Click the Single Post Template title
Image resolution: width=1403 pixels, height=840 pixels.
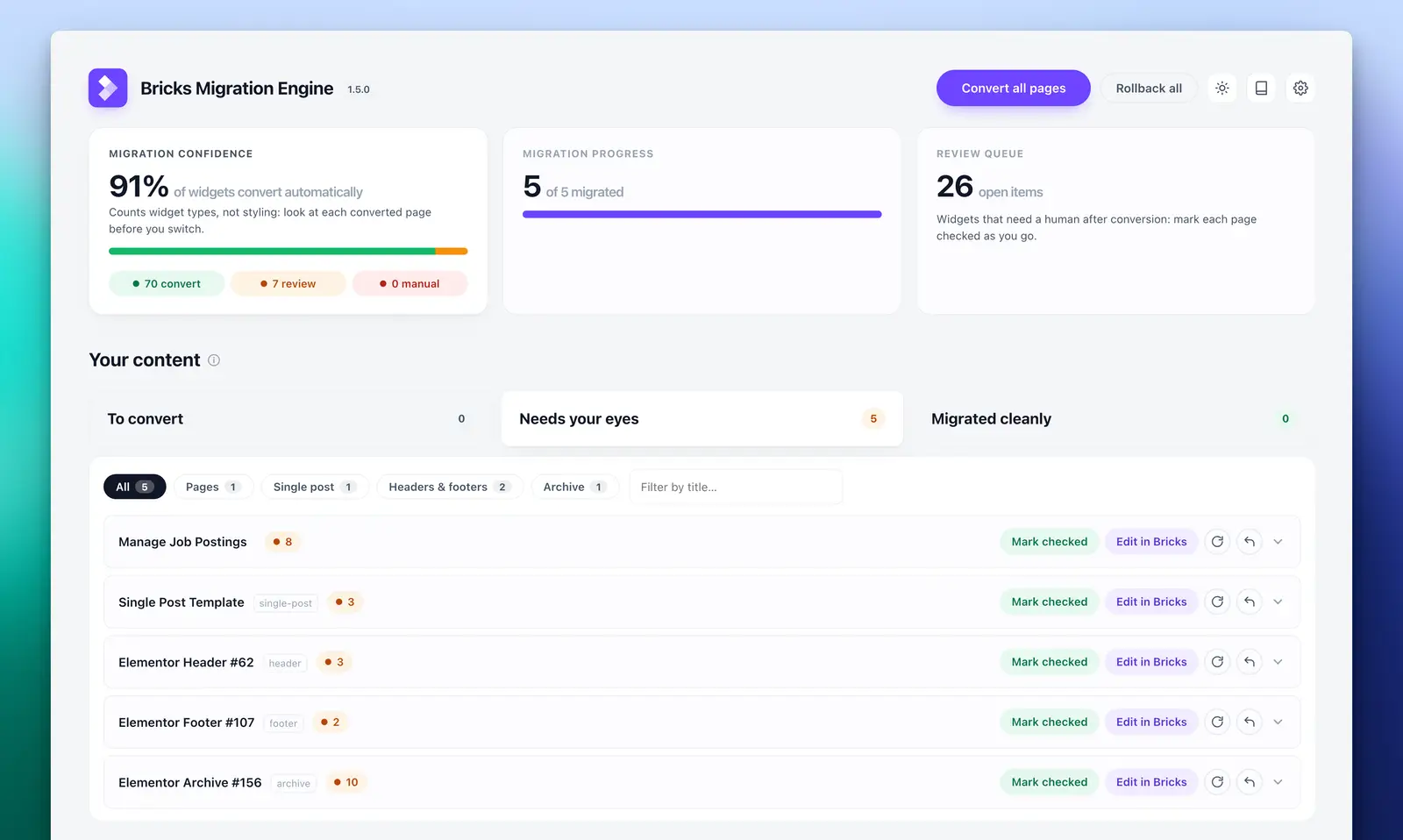point(182,602)
